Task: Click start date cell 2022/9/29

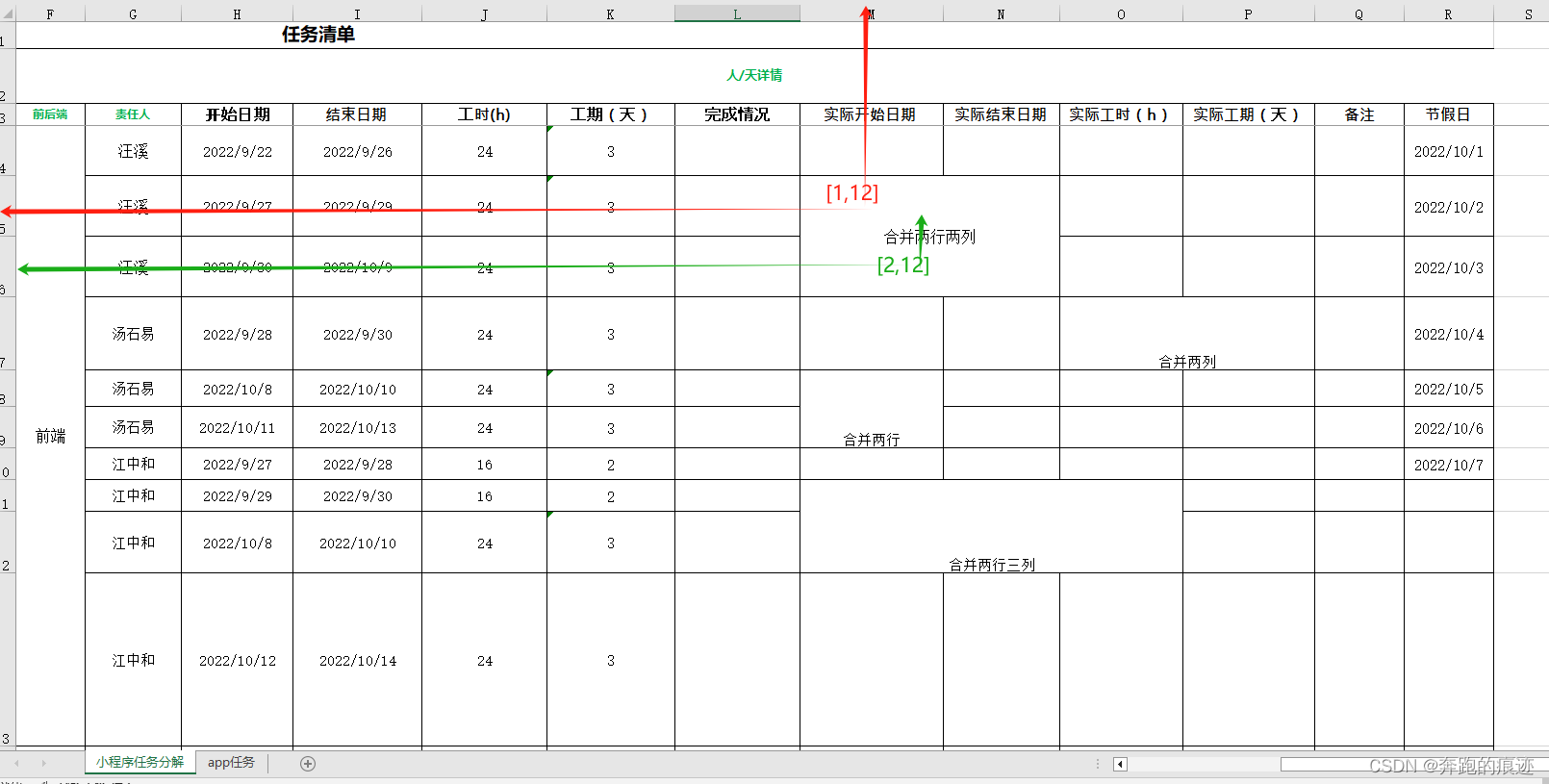Action: [237, 496]
